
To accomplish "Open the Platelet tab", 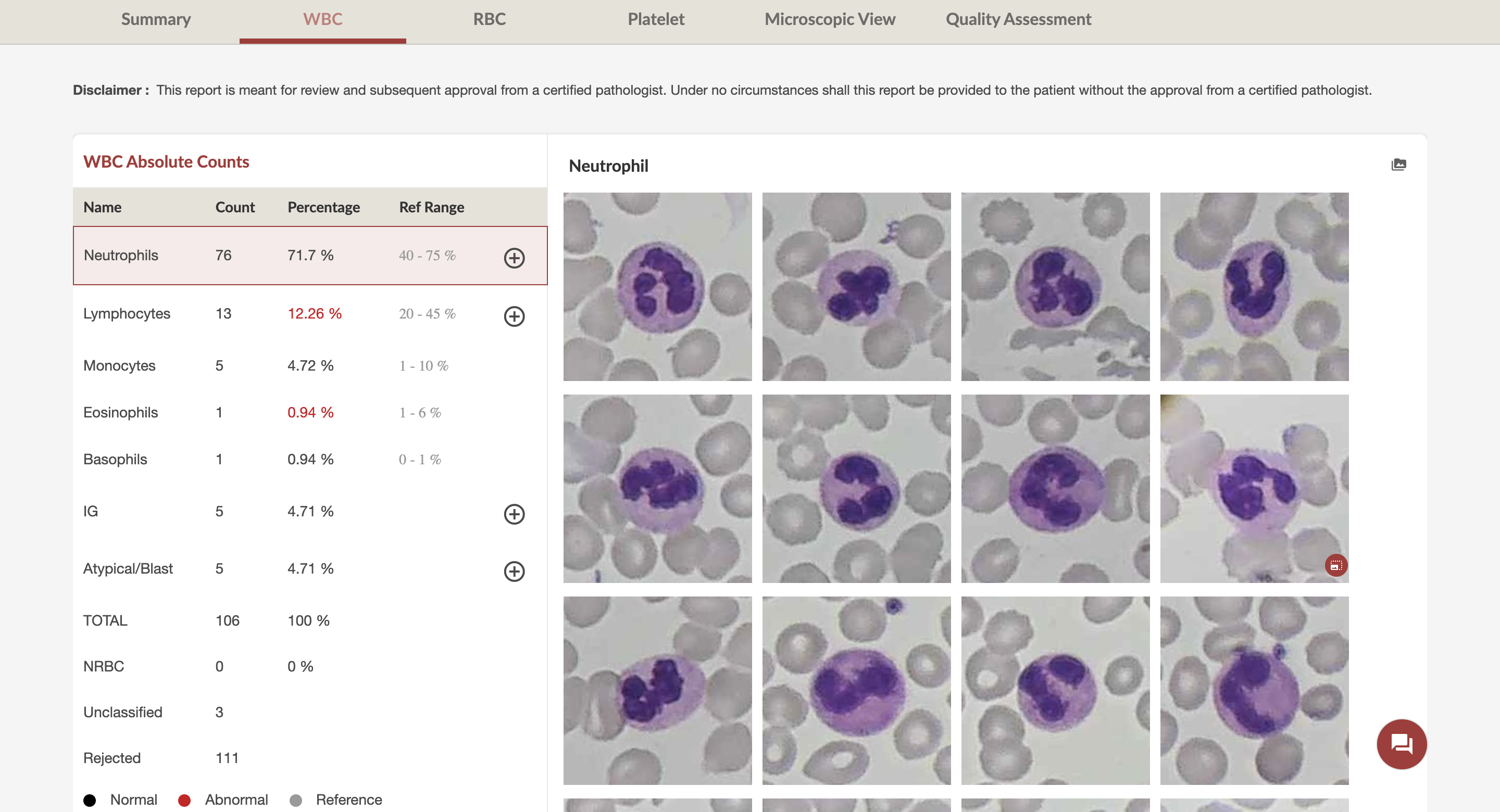I will click(656, 19).
